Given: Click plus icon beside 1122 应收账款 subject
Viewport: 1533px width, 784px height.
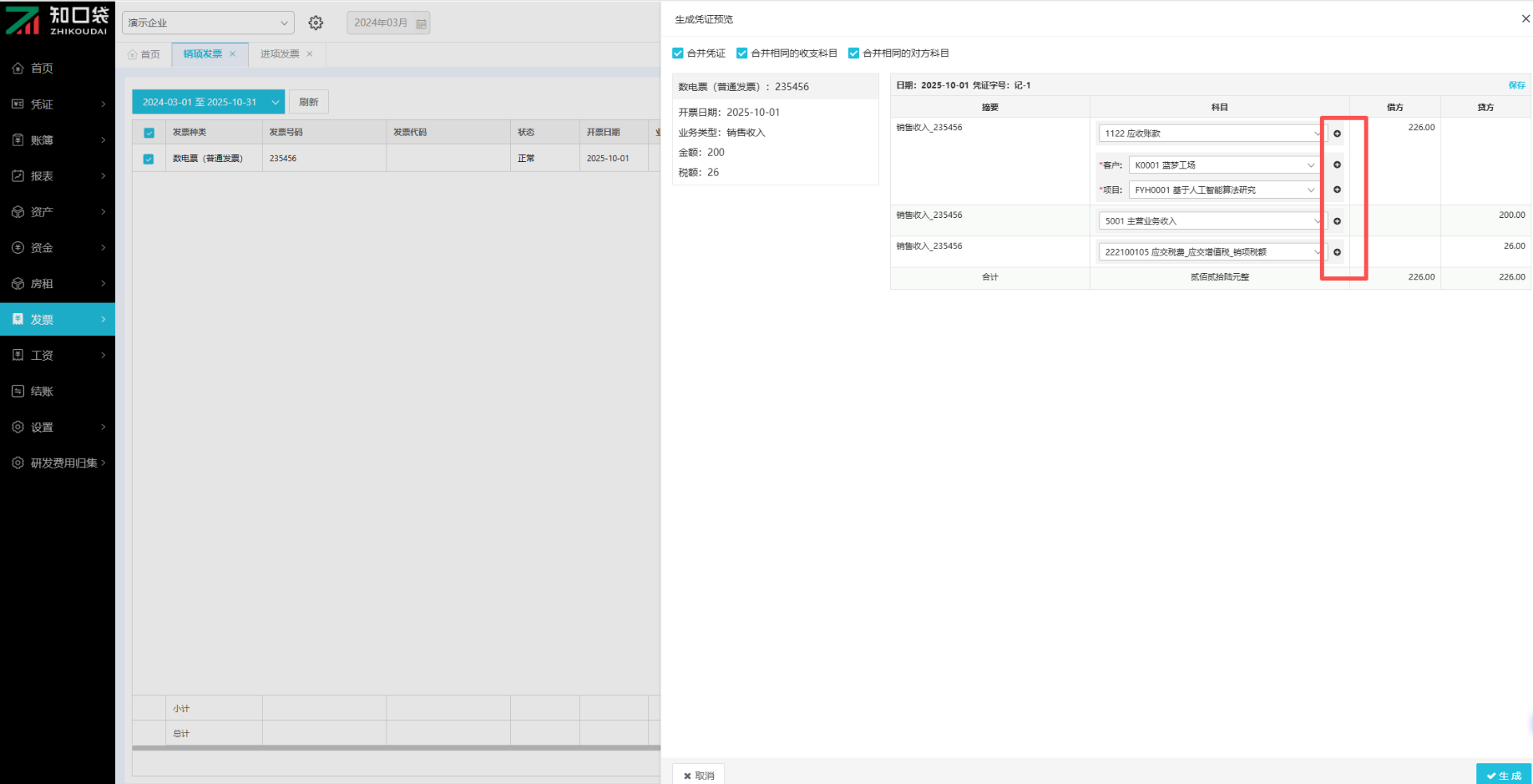Looking at the screenshot, I should [x=1337, y=133].
